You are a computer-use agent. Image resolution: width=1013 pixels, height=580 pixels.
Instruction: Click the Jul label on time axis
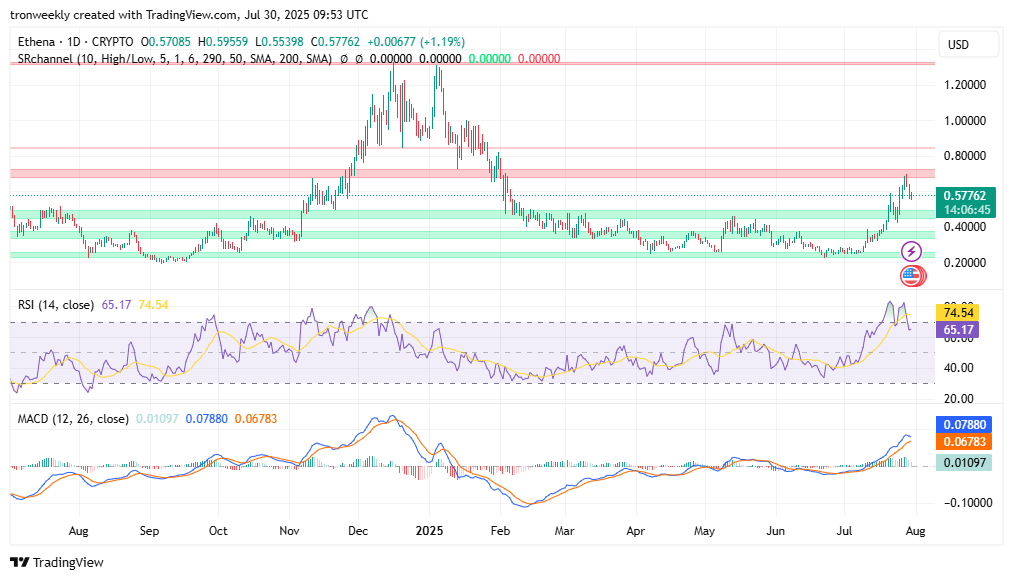[844, 531]
